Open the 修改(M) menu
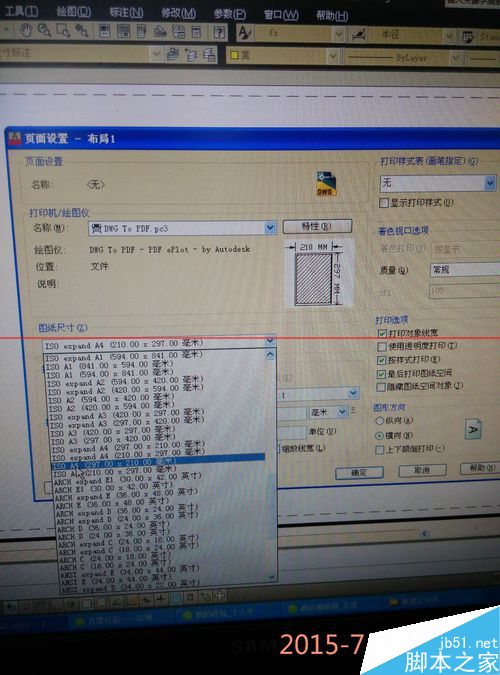 click(x=178, y=13)
